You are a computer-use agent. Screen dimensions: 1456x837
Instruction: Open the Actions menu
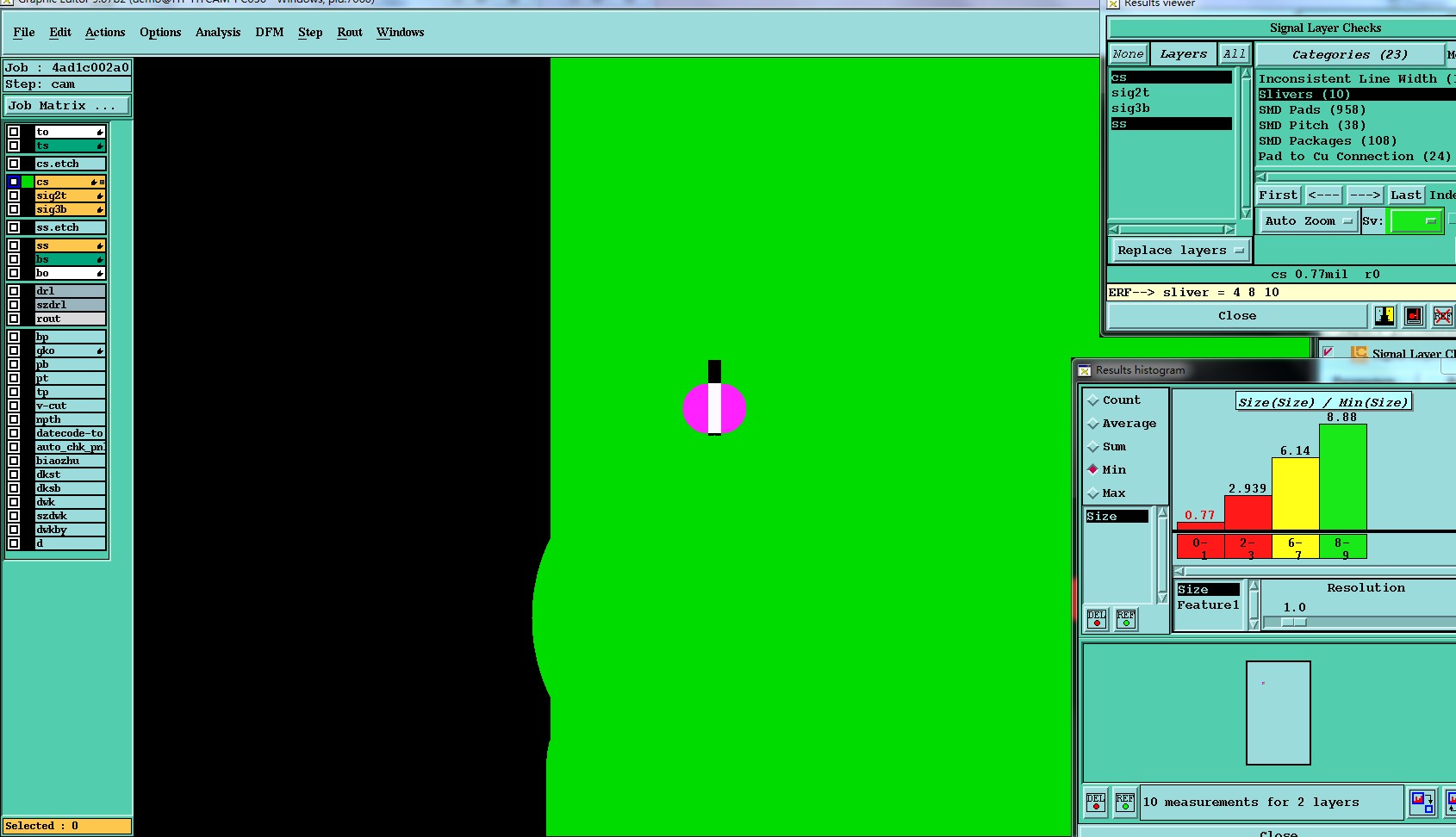coord(105,33)
